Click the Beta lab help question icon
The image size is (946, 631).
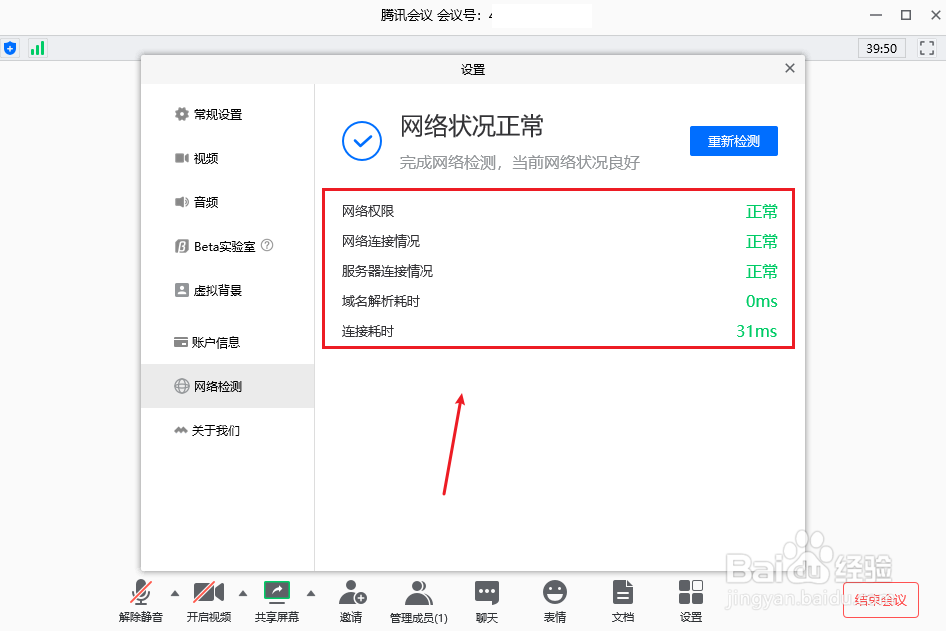click(267, 245)
